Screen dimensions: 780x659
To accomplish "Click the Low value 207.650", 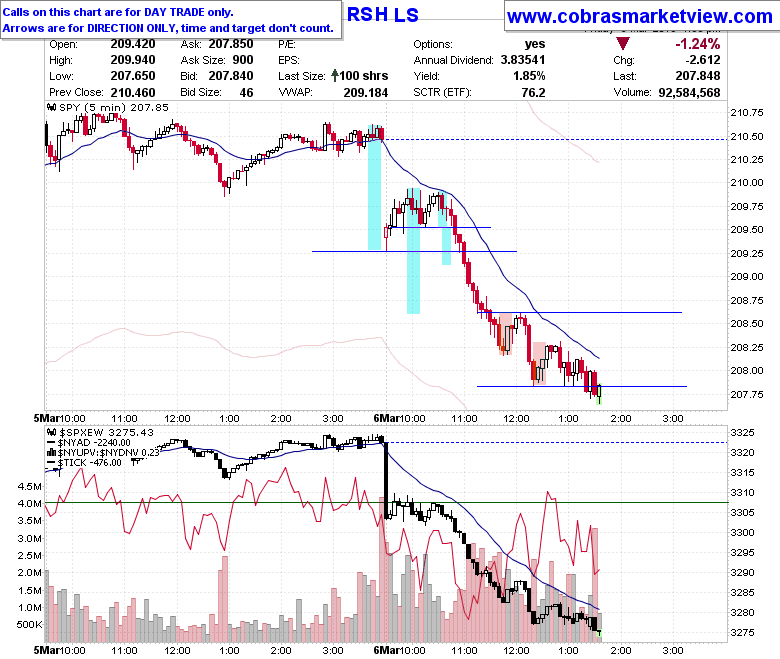I will 133,76.
